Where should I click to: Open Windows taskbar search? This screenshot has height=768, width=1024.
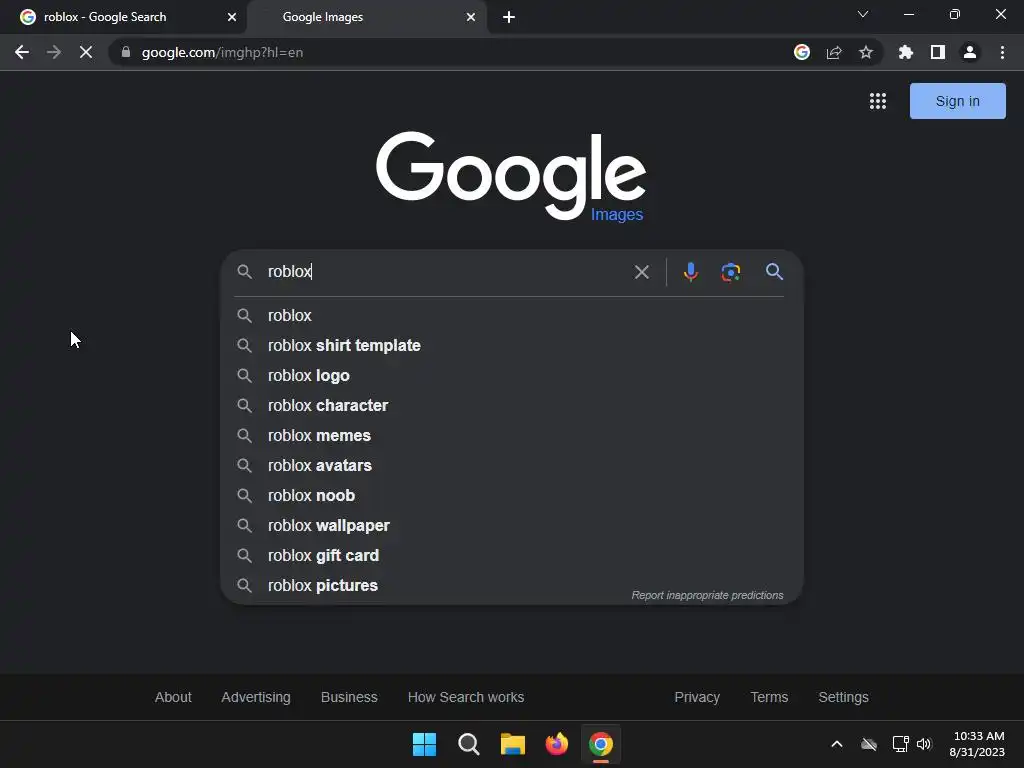point(469,744)
